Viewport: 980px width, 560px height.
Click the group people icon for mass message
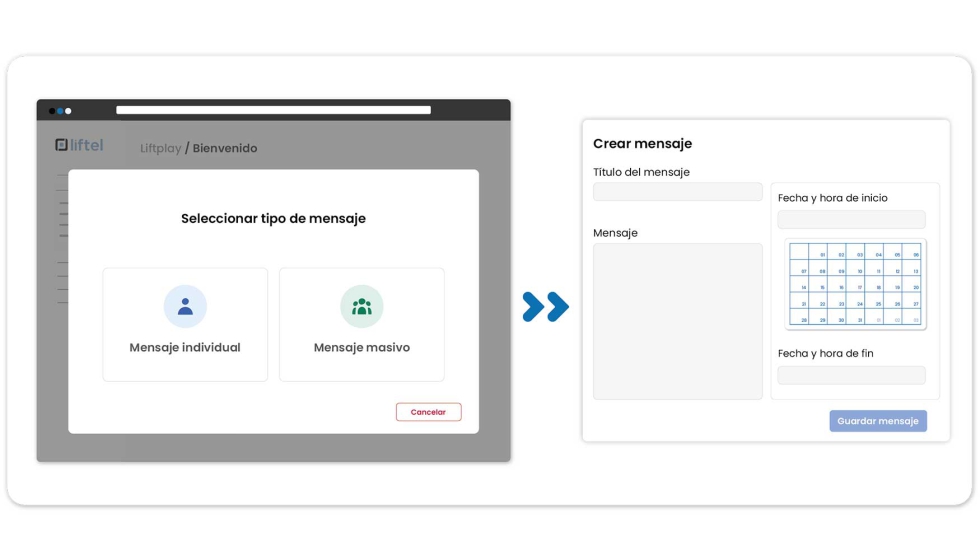[x=362, y=307]
